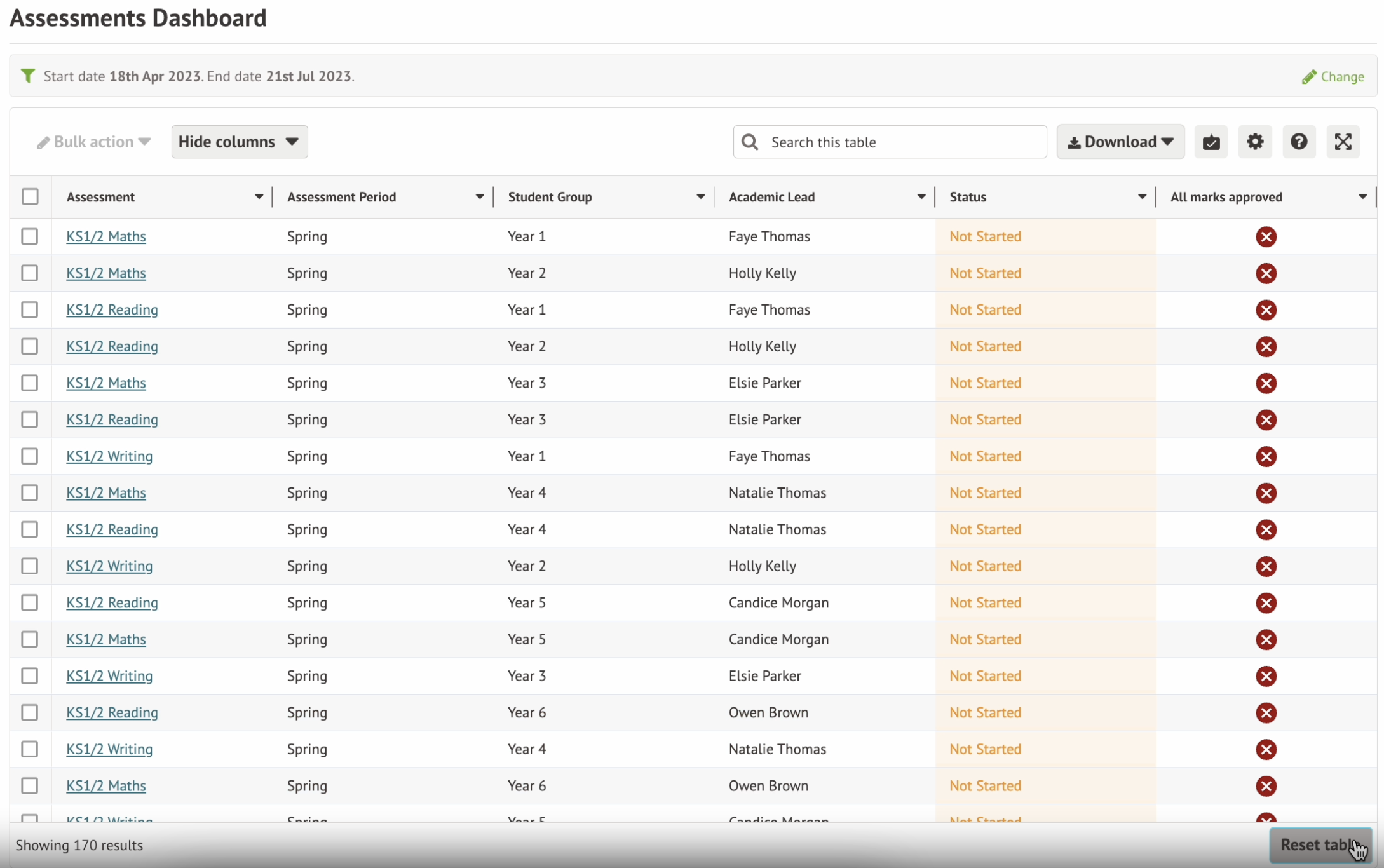Click red X in Year 3 Writing row

click(x=1266, y=676)
